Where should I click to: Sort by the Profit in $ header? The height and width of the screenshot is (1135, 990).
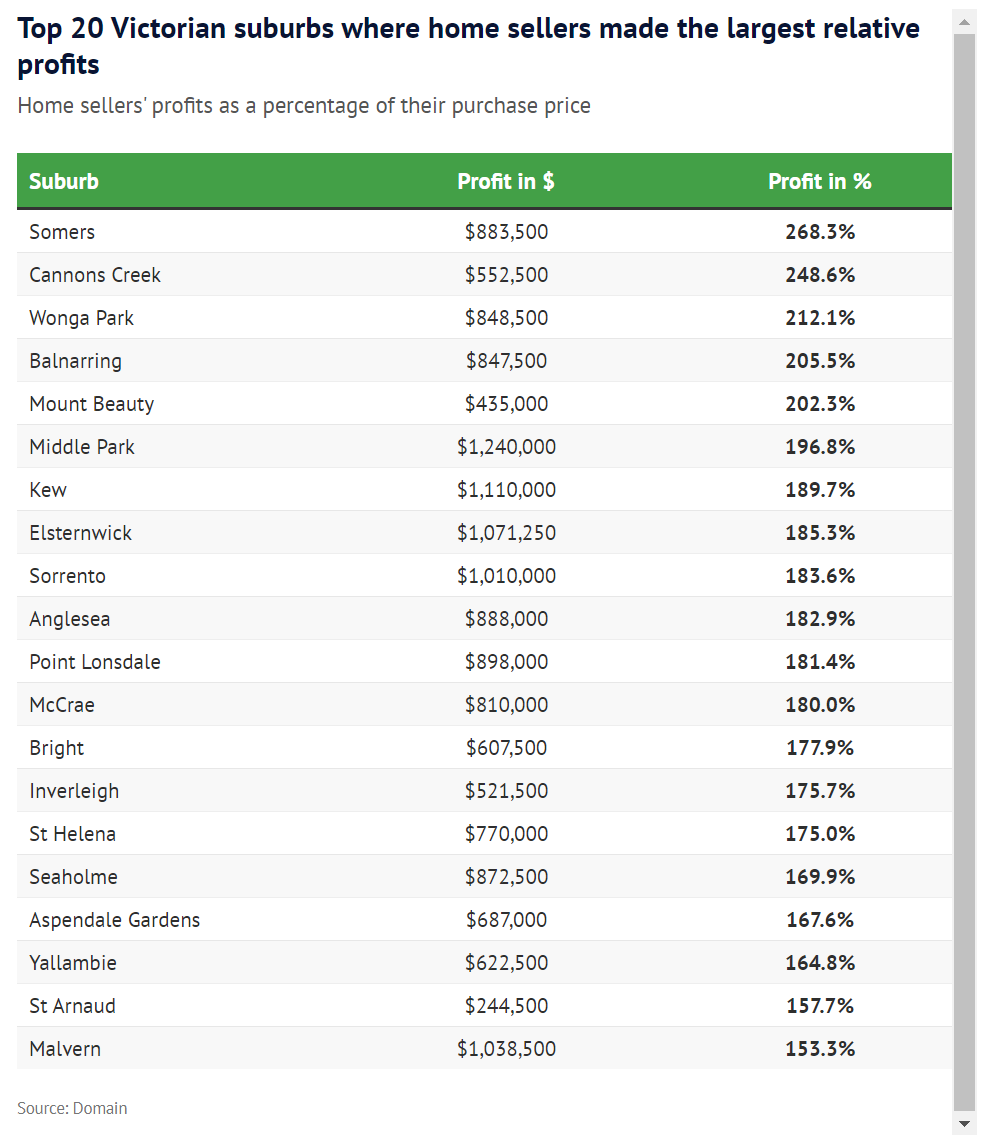pos(506,181)
